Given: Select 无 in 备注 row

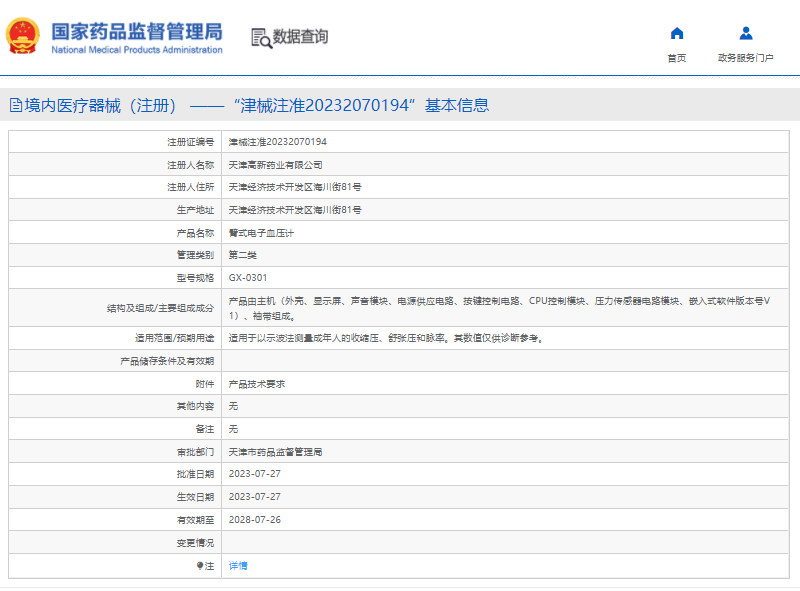Looking at the screenshot, I should 233,429.
